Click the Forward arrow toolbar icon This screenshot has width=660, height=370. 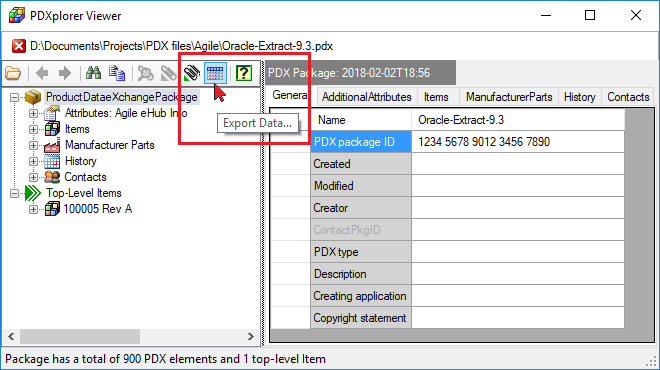(64, 73)
